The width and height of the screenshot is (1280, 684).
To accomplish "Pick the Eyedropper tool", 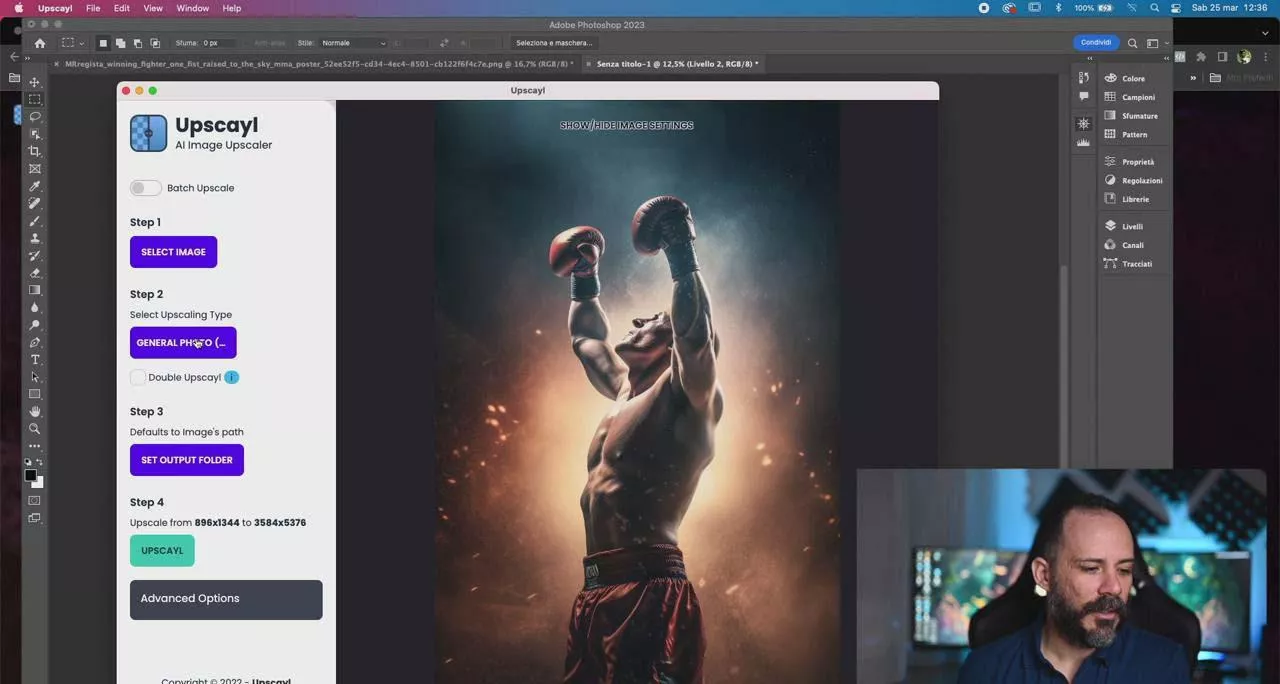I will pyautogui.click(x=35, y=186).
